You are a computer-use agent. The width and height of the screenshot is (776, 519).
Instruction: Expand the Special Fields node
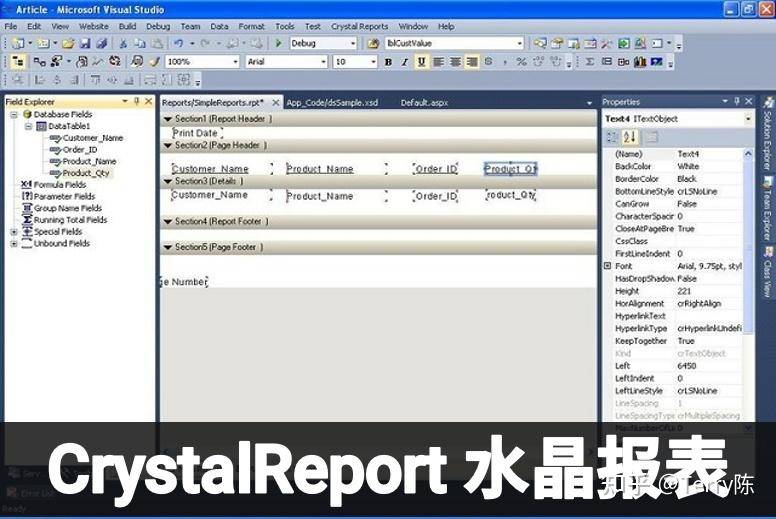pyautogui.click(x=14, y=232)
